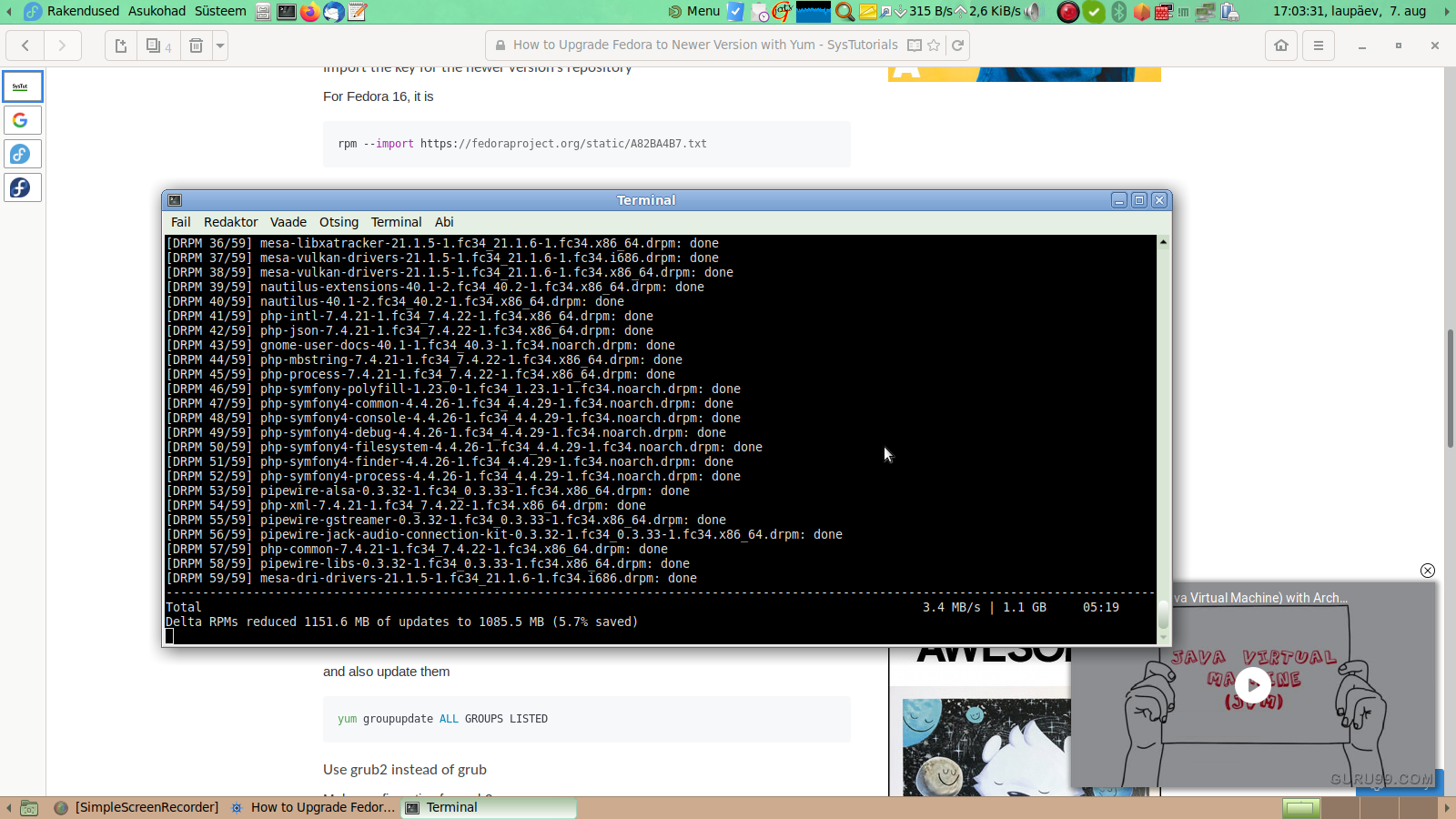Click the clock showing 17:03:31
The height and width of the screenshot is (819, 1456).
[x=1350, y=11]
